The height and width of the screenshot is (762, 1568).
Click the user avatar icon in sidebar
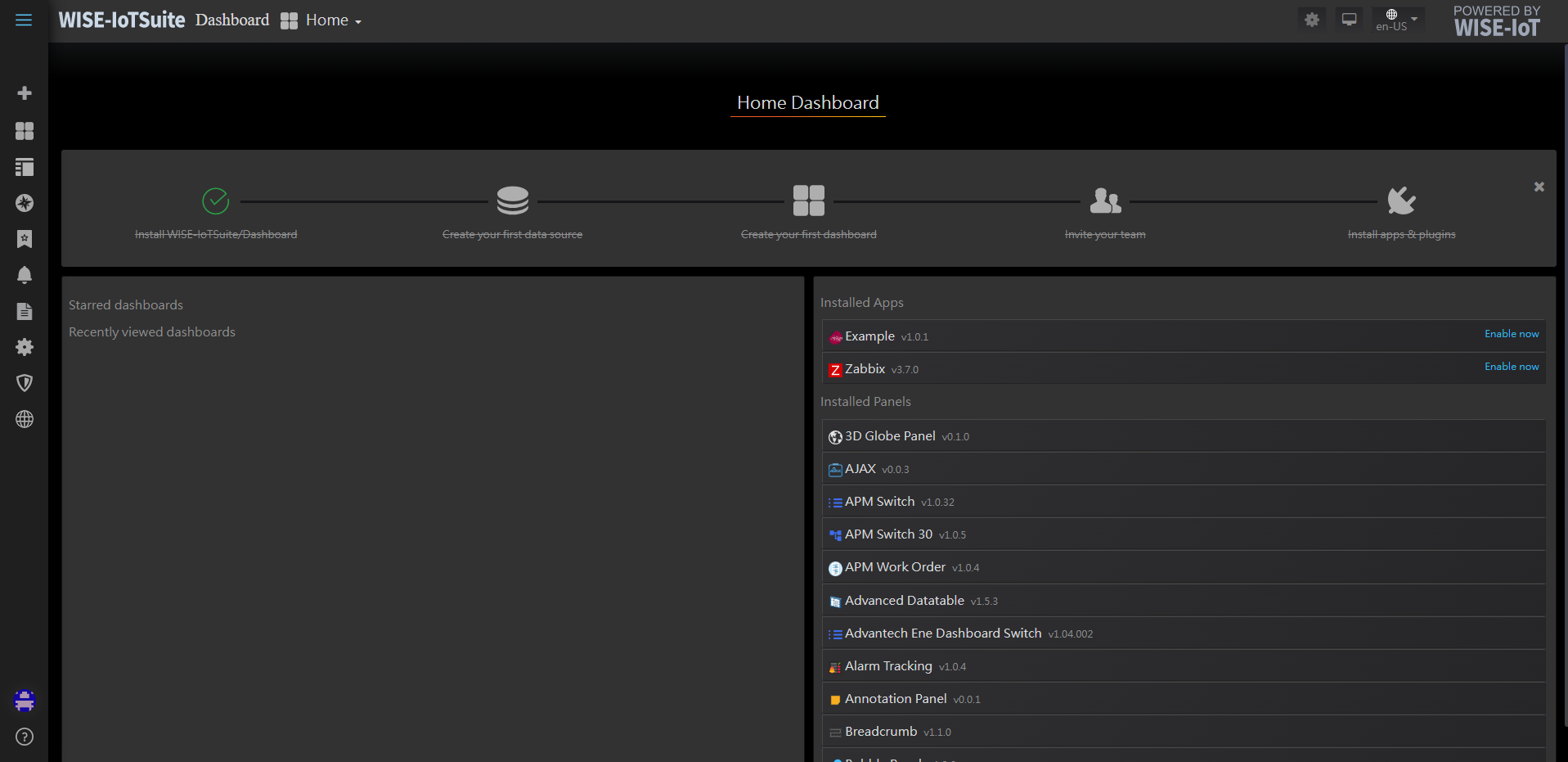pyautogui.click(x=25, y=701)
